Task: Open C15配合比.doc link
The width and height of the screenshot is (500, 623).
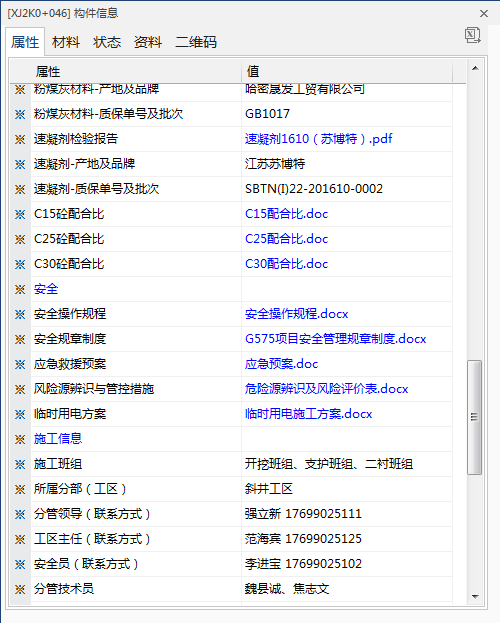Action: [x=287, y=214]
